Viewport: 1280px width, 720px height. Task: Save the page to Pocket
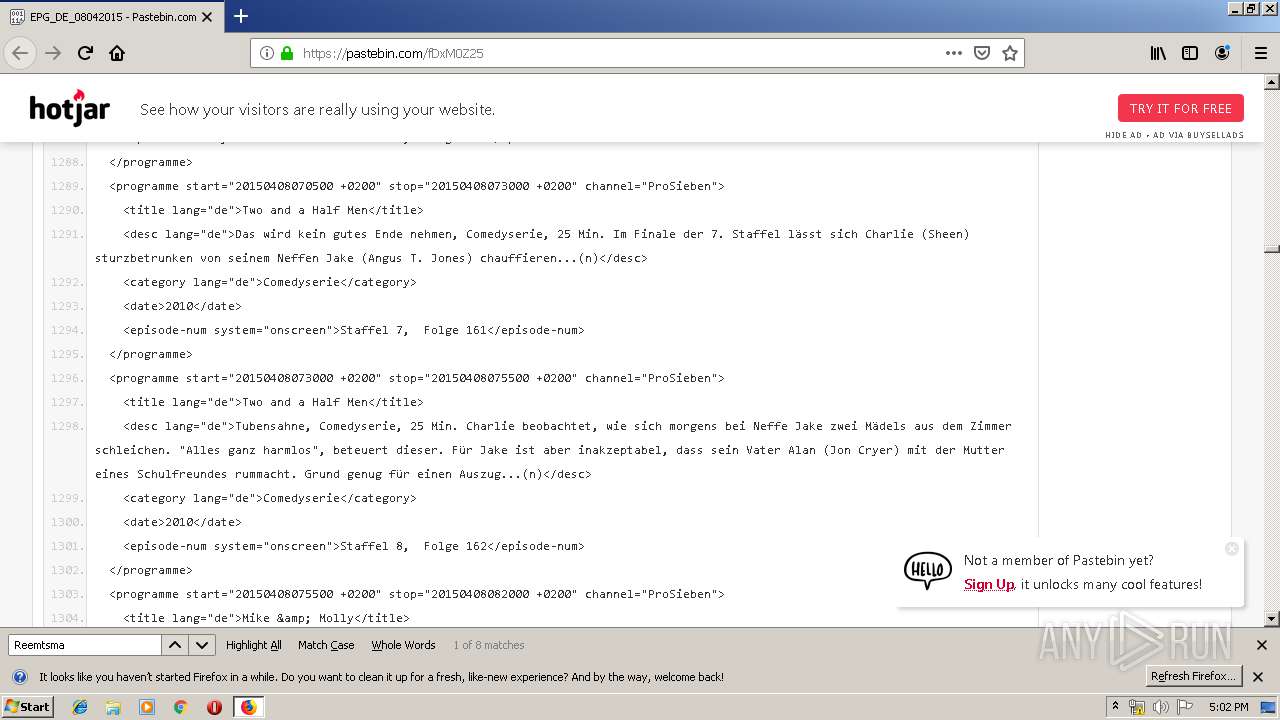(982, 53)
